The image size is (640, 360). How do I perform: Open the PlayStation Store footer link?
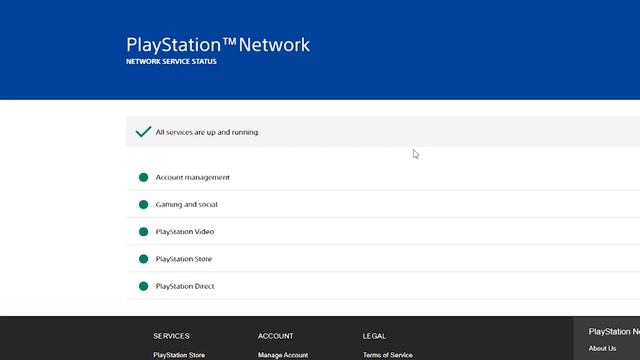[x=179, y=355]
